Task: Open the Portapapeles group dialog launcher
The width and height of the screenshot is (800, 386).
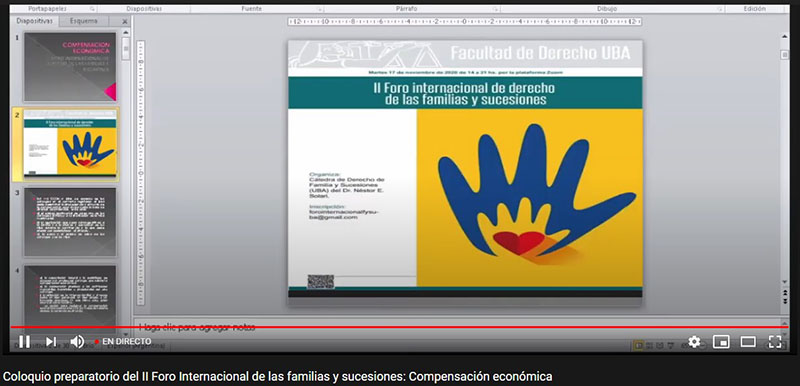Action: point(92,9)
